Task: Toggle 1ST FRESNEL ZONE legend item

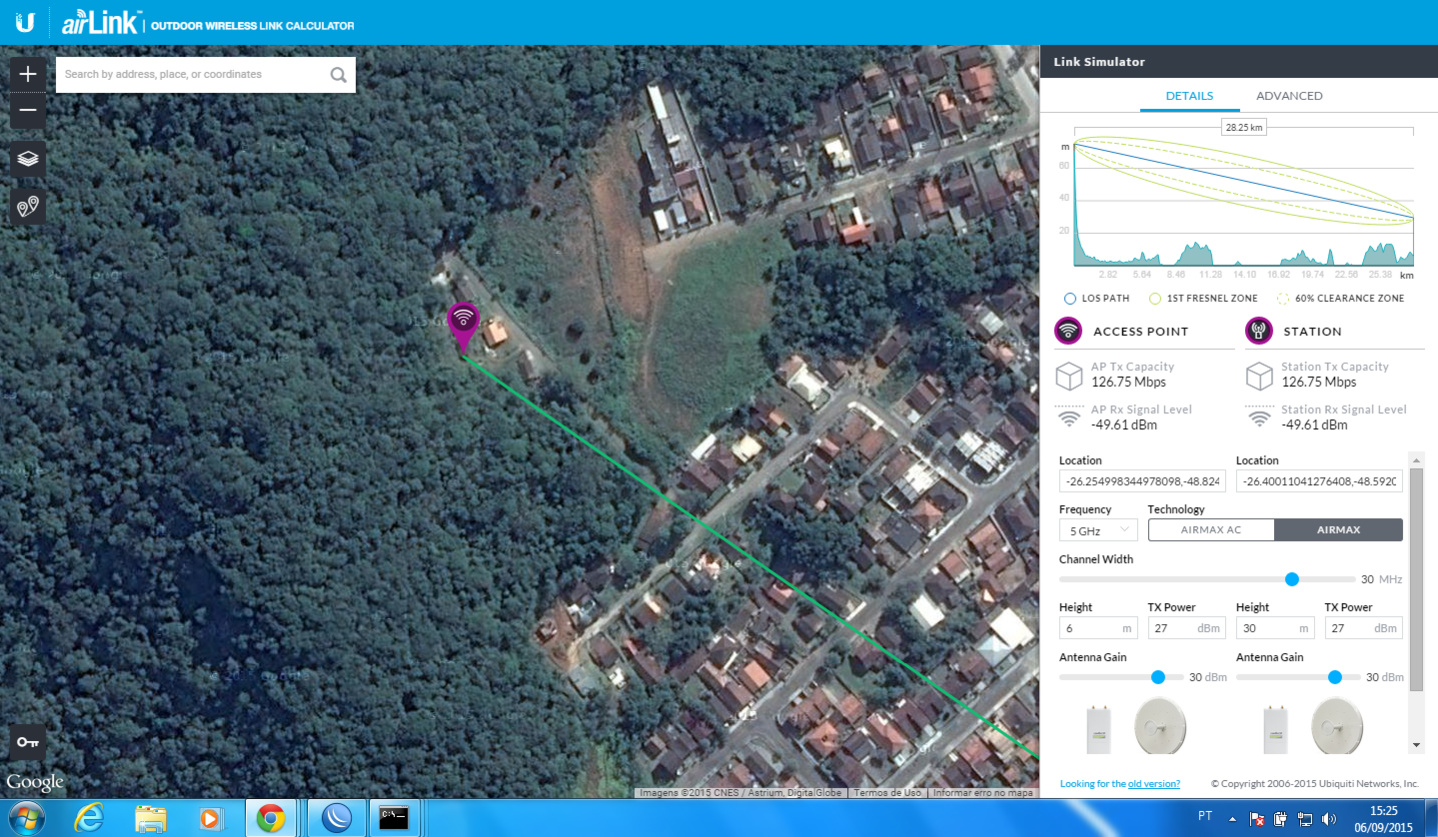Action: pyautogui.click(x=1205, y=298)
